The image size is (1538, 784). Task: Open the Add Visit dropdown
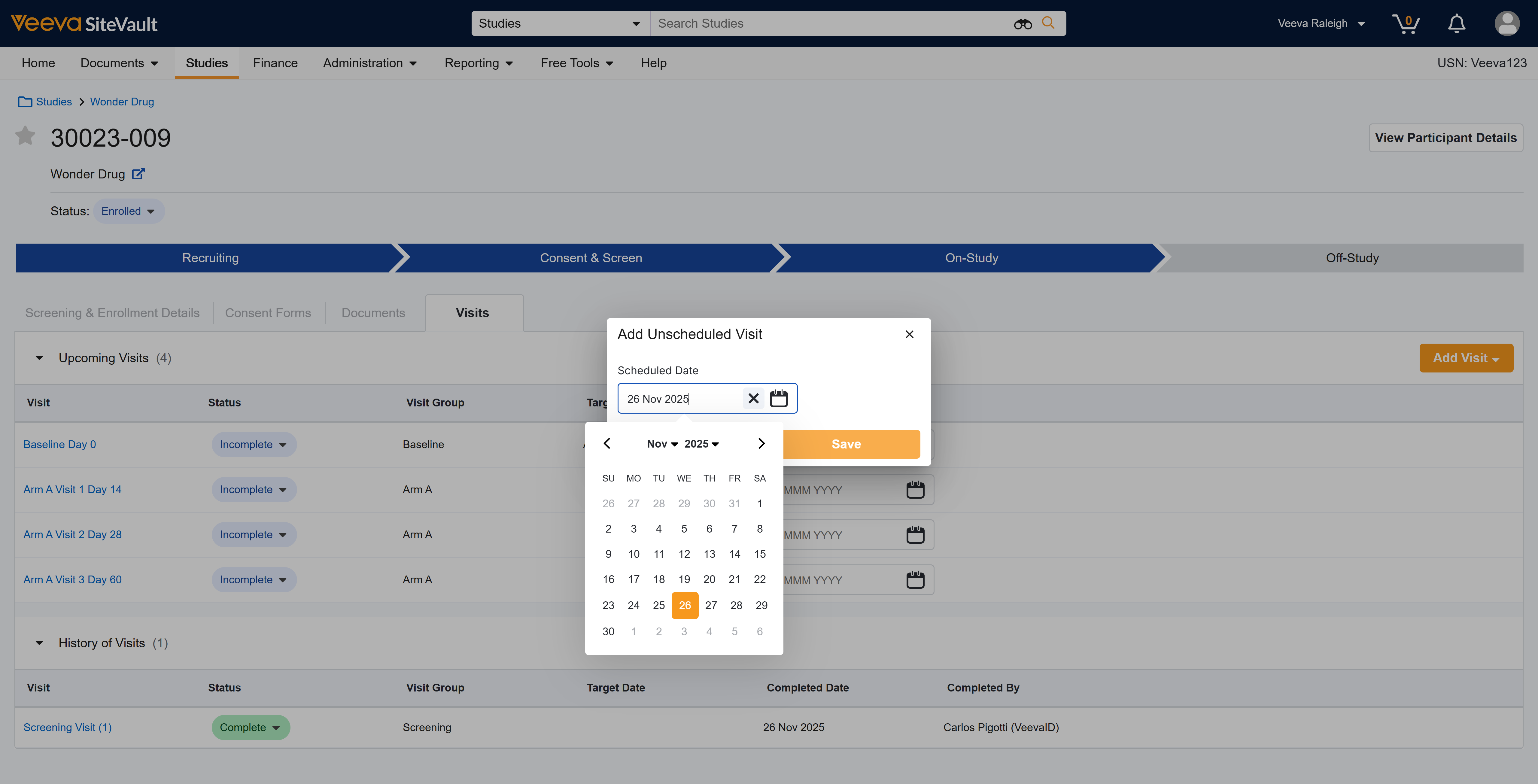[x=1466, y=358]
